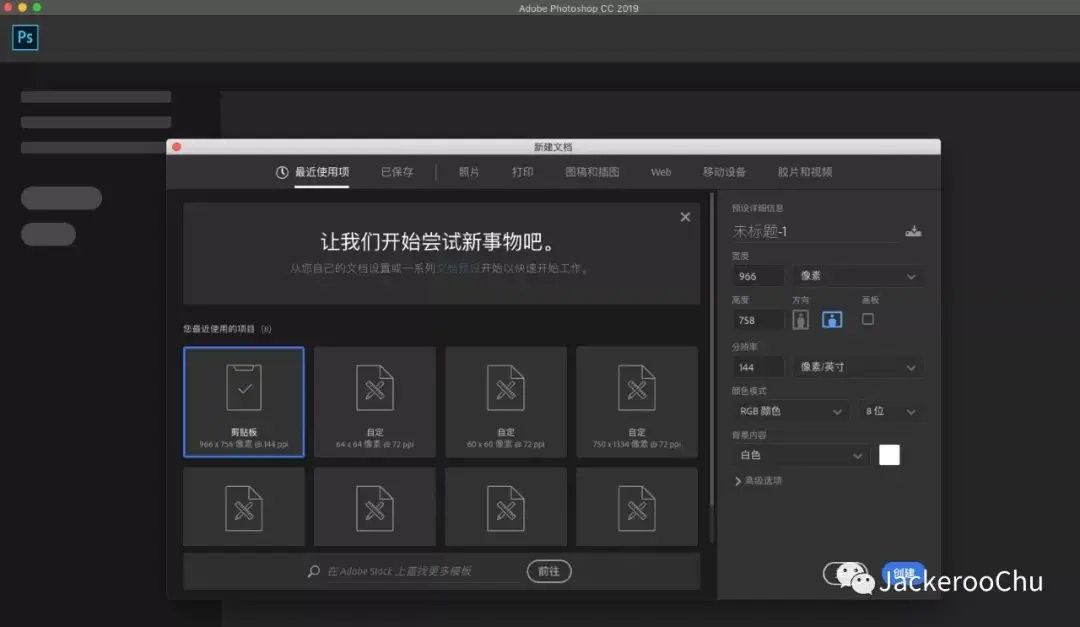Open the 文档预设 link in banner text
1080x627 pixels.
(x=458, y=268)
